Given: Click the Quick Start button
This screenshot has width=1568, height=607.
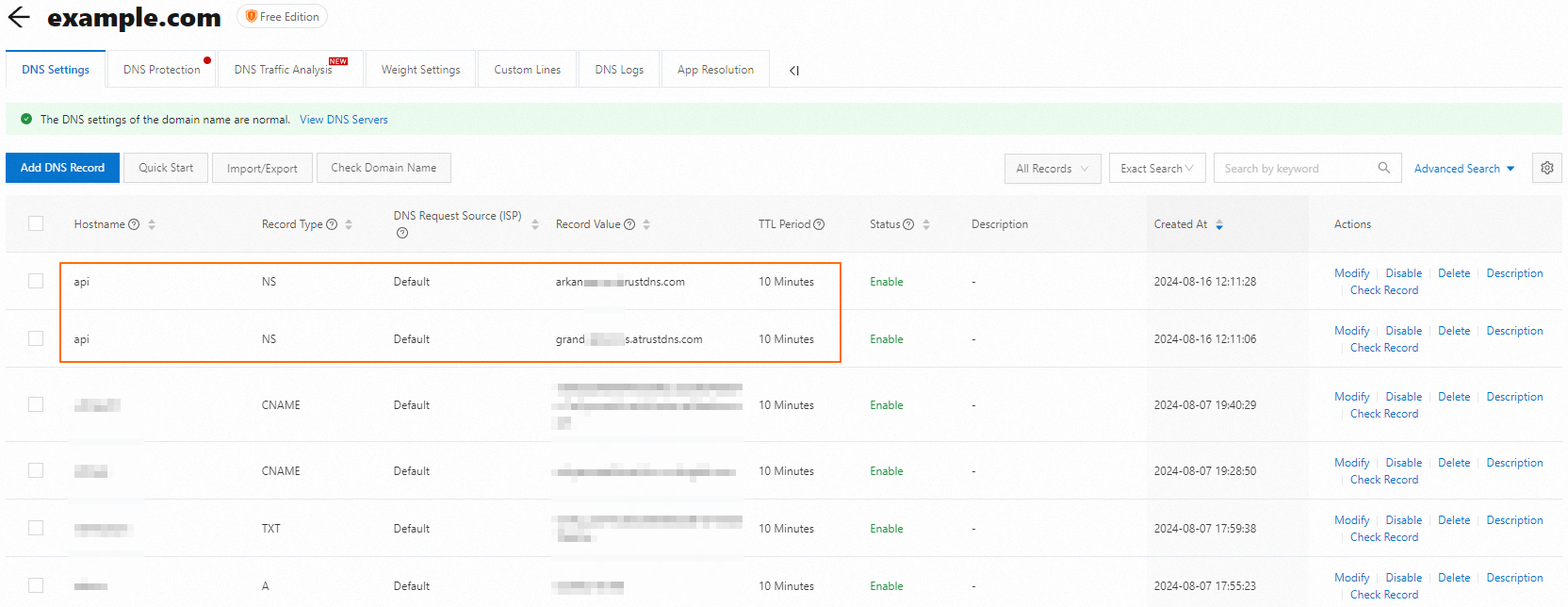Looking at the screenshot, I should [166, 168].
